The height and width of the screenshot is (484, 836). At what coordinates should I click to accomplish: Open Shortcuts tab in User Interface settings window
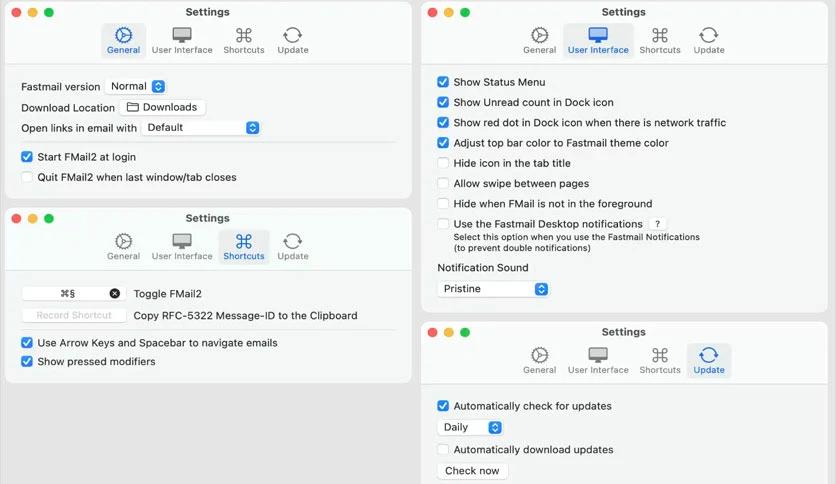[x=660, y=41]
